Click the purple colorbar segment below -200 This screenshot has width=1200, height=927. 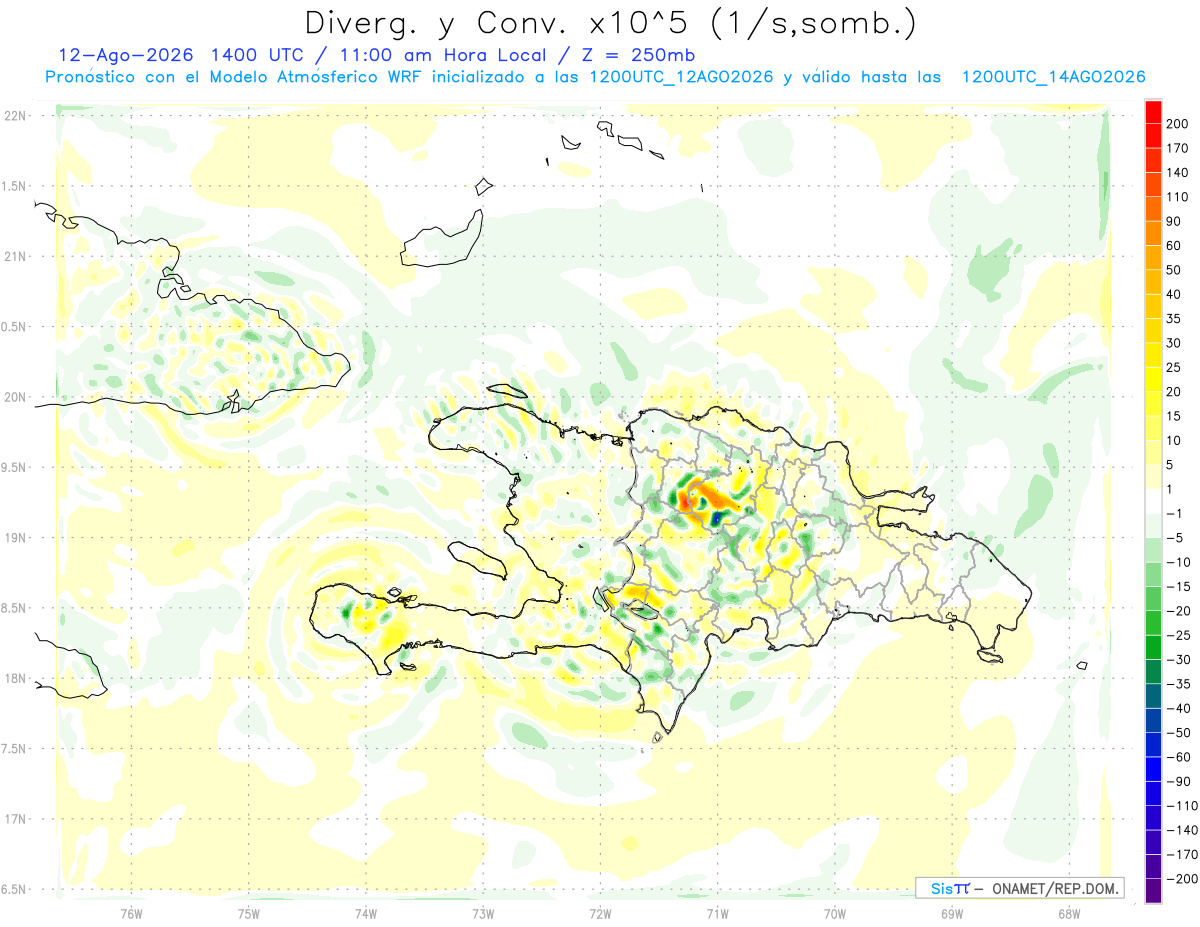[1153, 892]
